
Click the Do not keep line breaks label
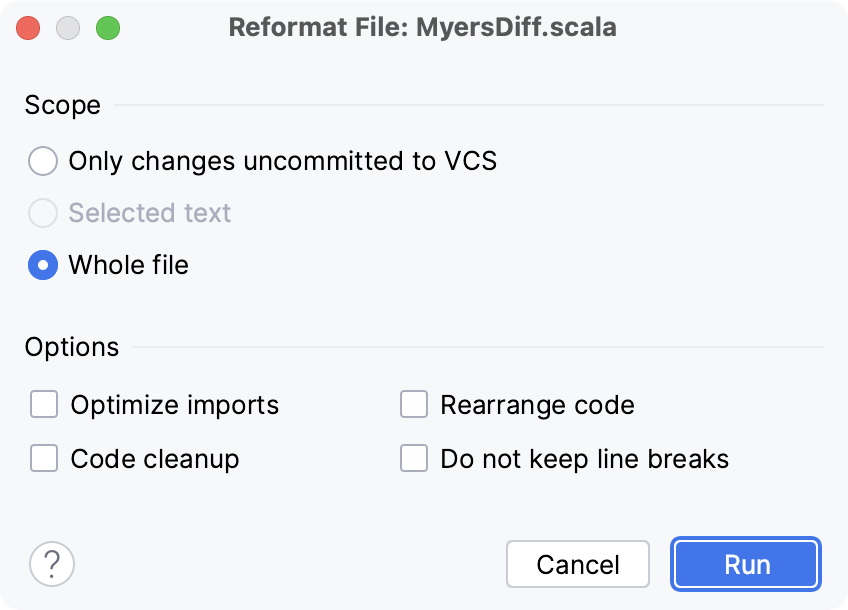pyautogui.click(x=585, y=458)
